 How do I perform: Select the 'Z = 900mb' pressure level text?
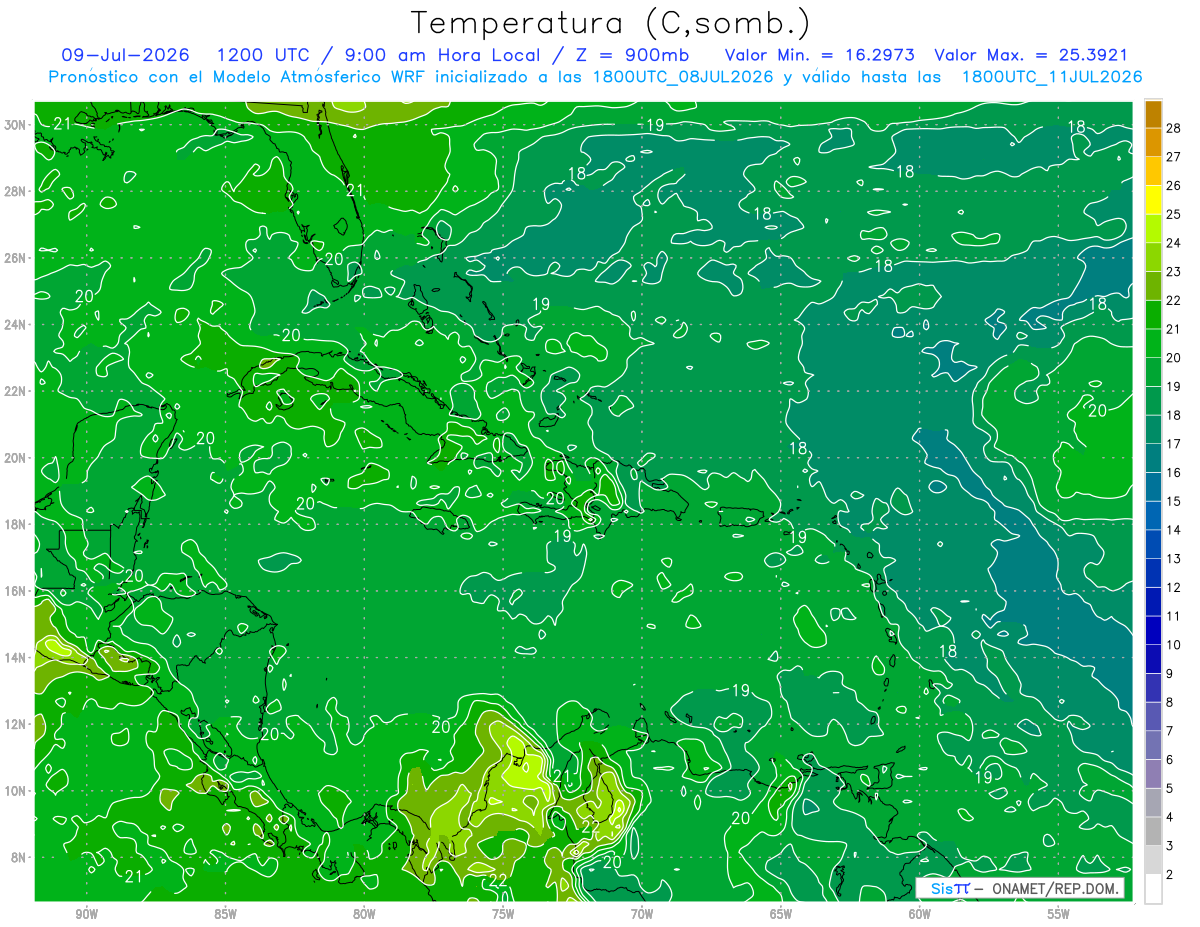click(632, 55)
